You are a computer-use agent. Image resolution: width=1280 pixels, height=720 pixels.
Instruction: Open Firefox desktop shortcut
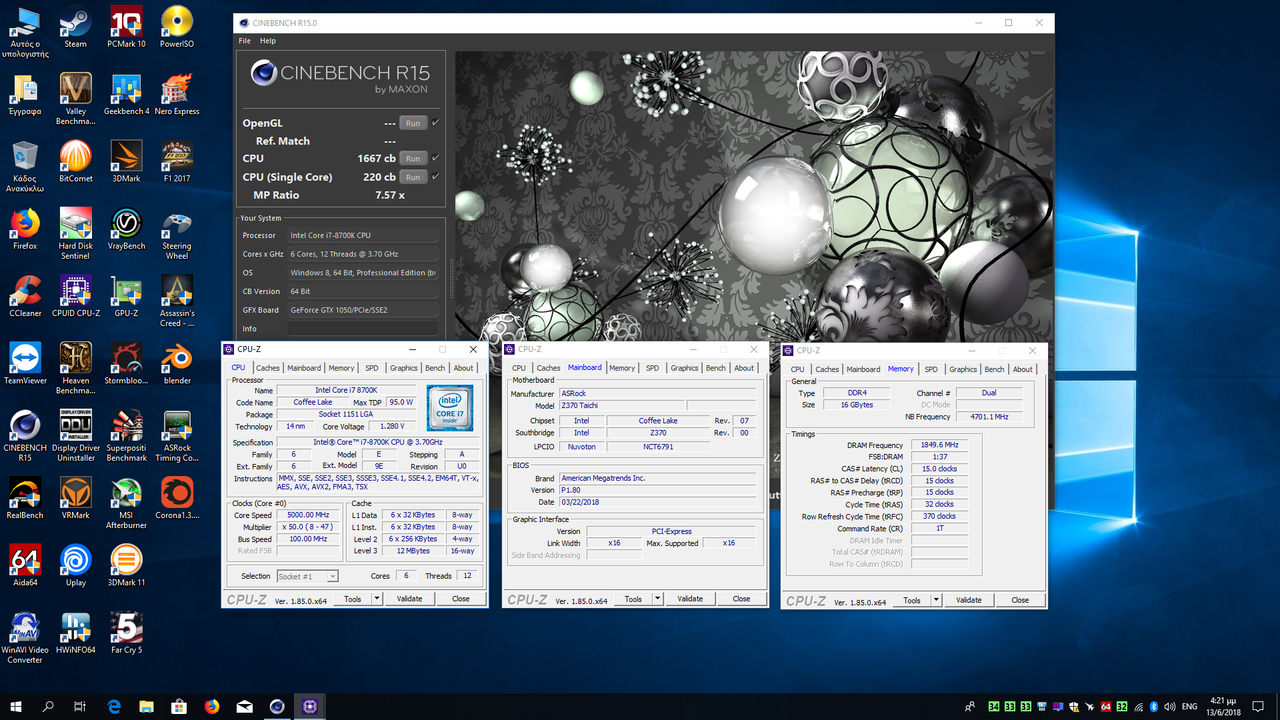pyautogui.click(x=25, y=228)
